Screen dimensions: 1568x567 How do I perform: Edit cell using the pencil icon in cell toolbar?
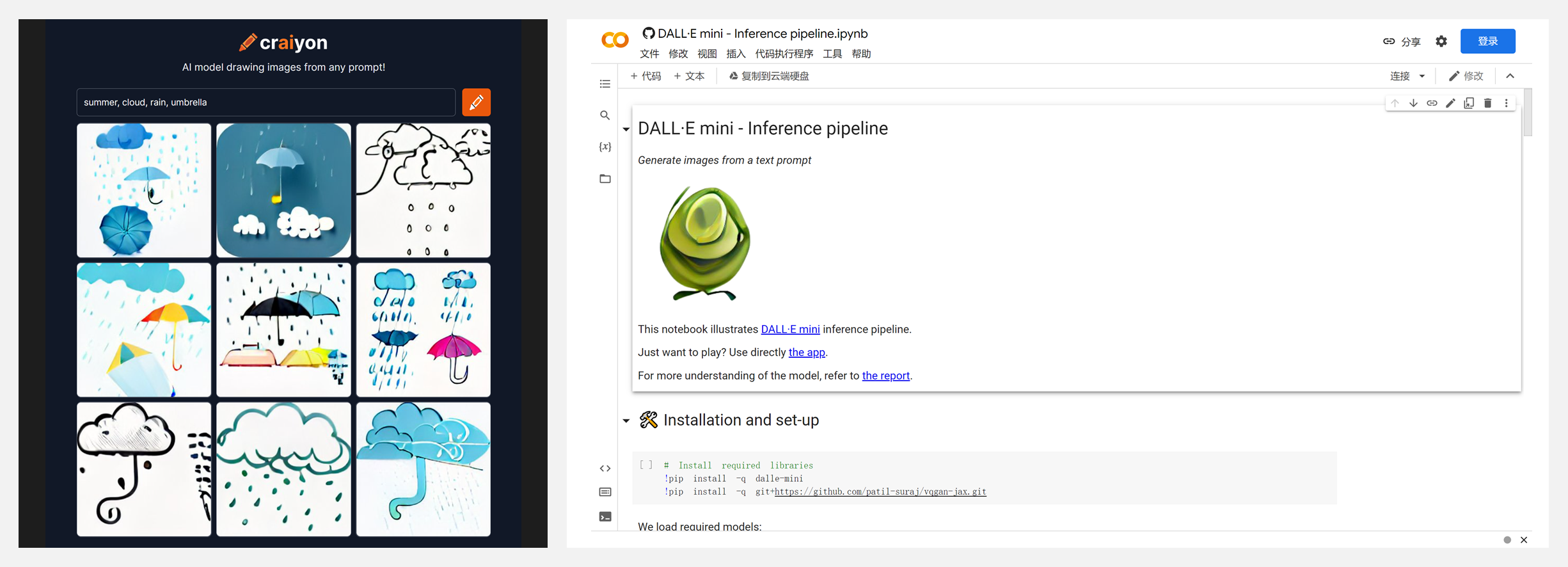1450,103
